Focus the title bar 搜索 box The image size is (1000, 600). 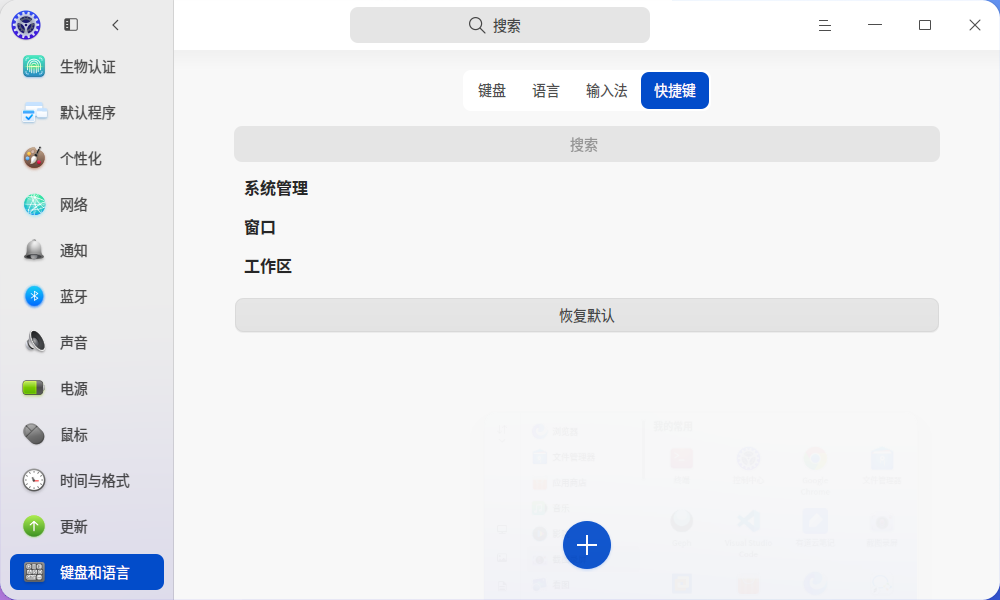coord(500,26)
